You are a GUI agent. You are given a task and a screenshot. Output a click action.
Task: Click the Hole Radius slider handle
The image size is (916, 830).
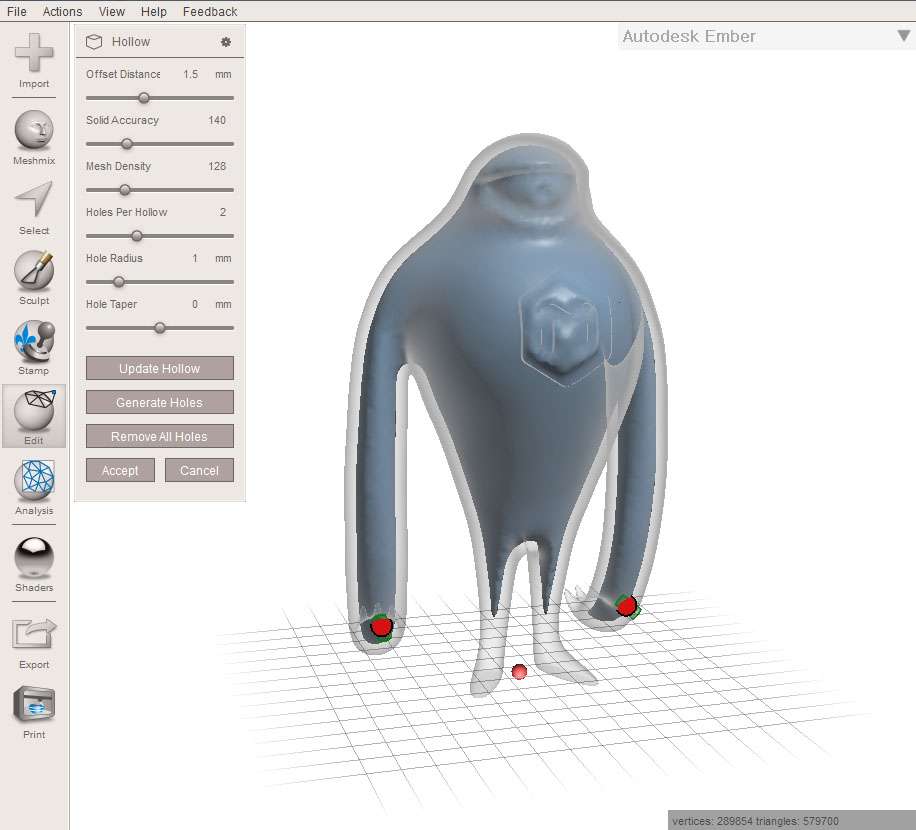[119, 282]
